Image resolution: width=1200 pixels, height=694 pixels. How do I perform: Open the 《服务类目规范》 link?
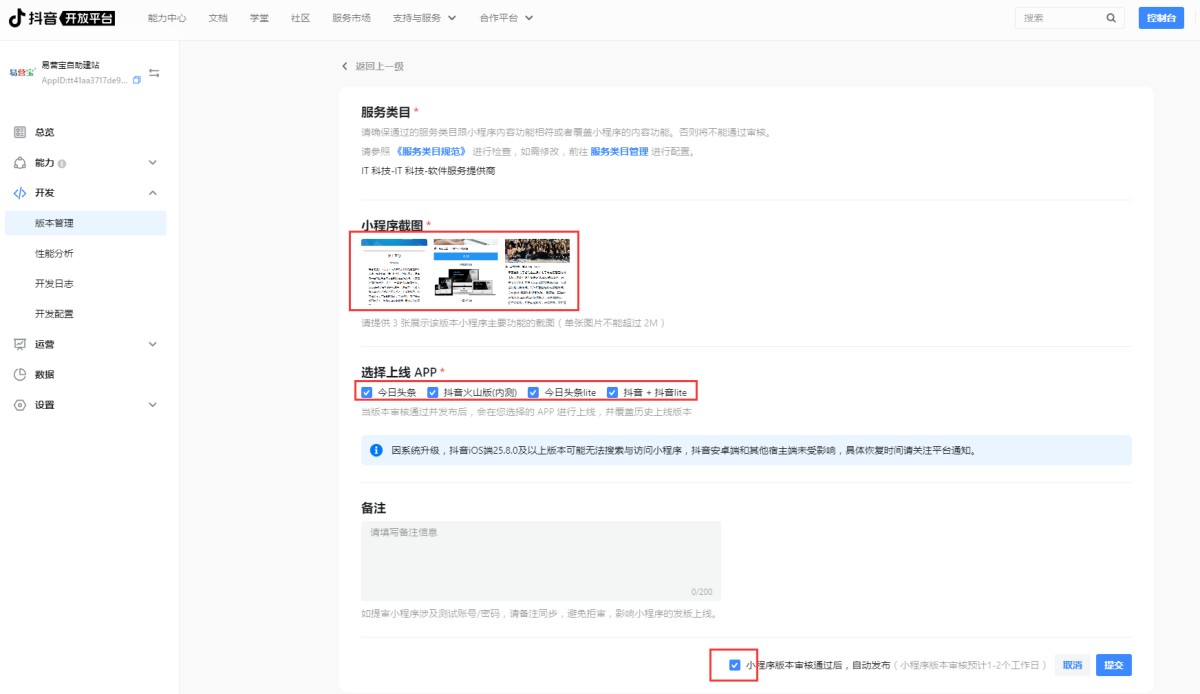pyautogui.click(x=432, y=152)
